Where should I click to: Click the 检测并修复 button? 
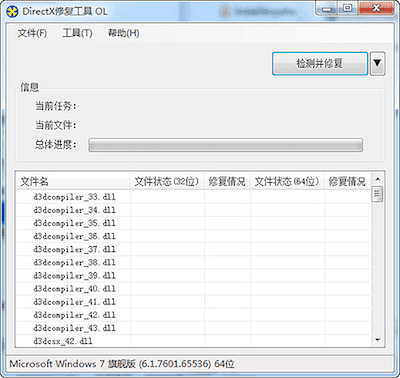(320, 63)
